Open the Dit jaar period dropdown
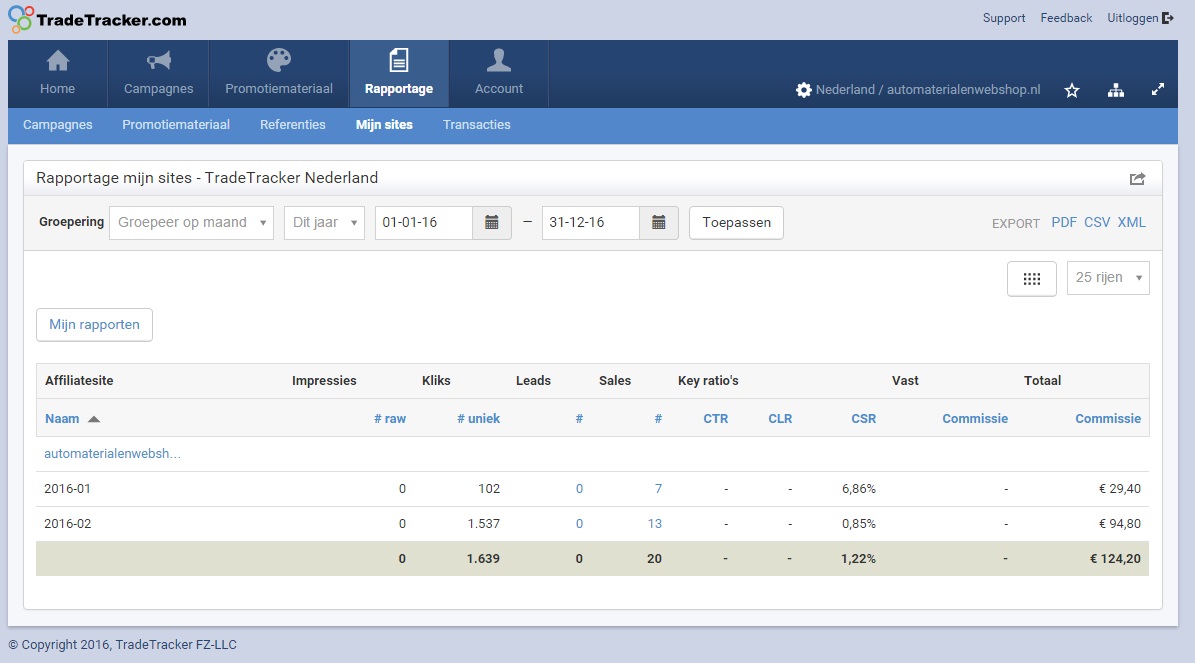 (324, 223)
